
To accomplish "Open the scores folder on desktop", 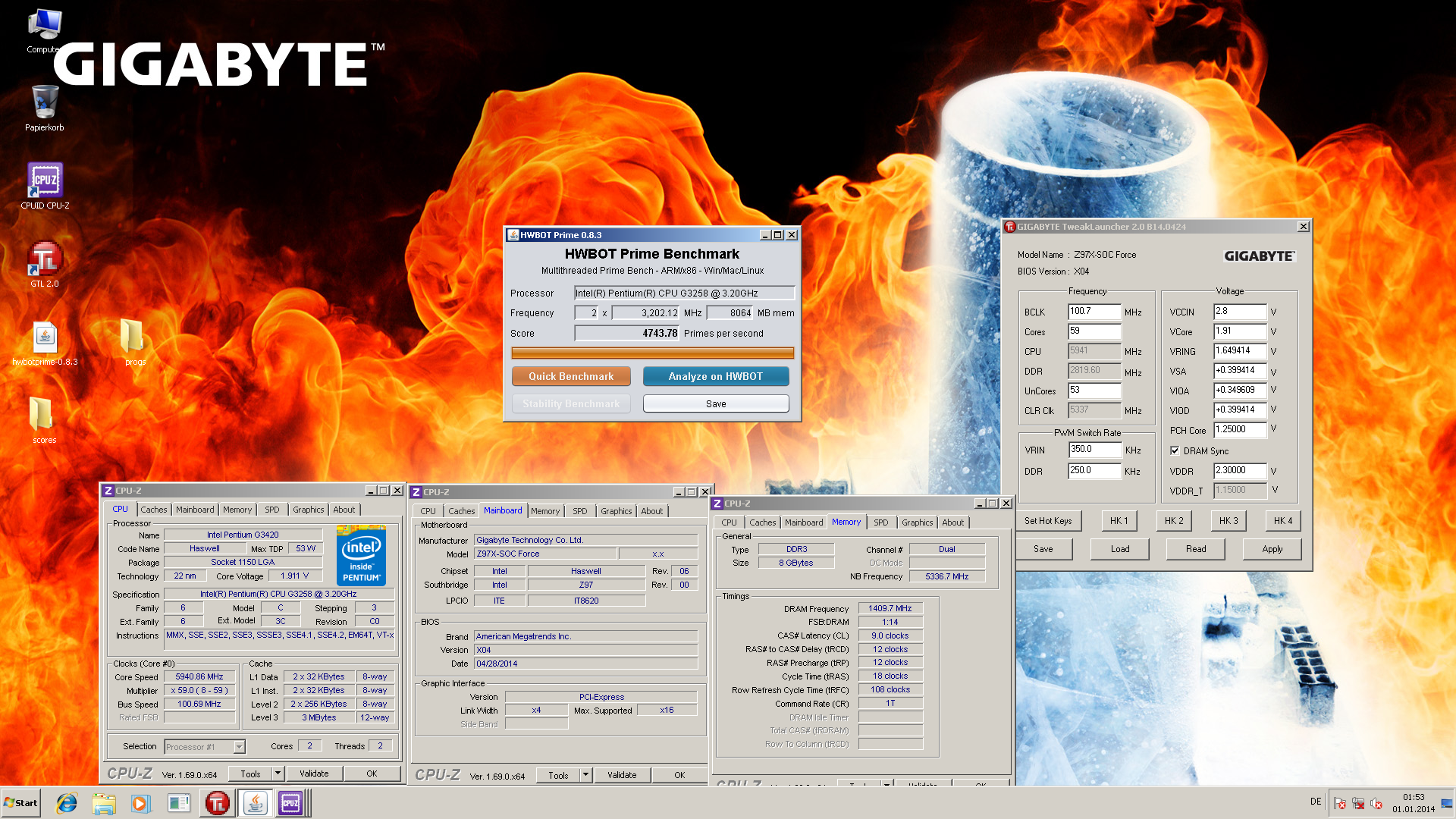I will pyautogui.click(x=45, y=421).
